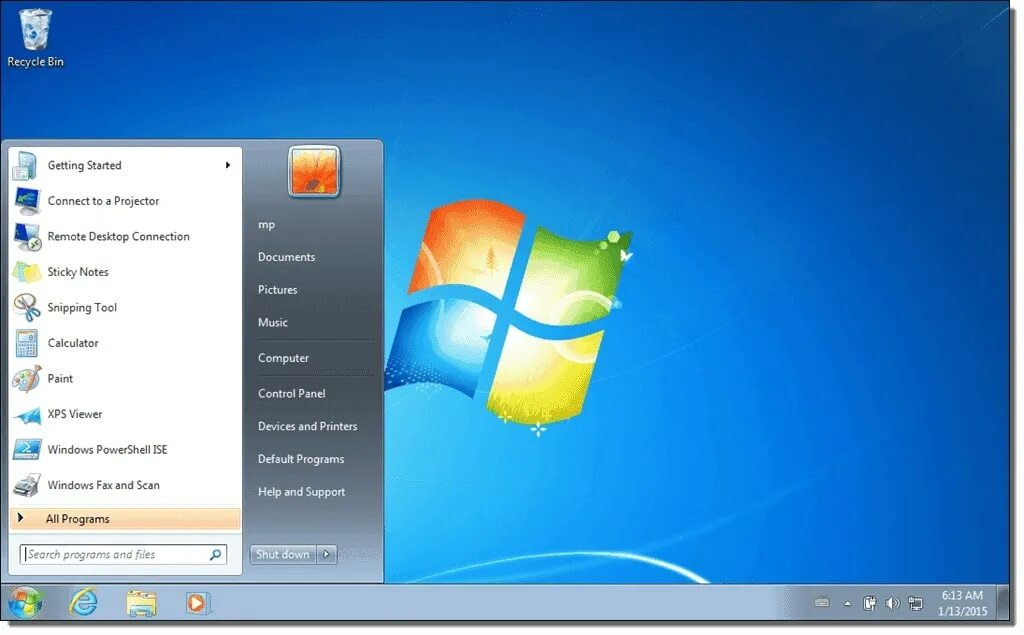The image size is (1024, 635).
Task: Click the Shut down button
Action: pyautogui.click(x=283, y=555)
